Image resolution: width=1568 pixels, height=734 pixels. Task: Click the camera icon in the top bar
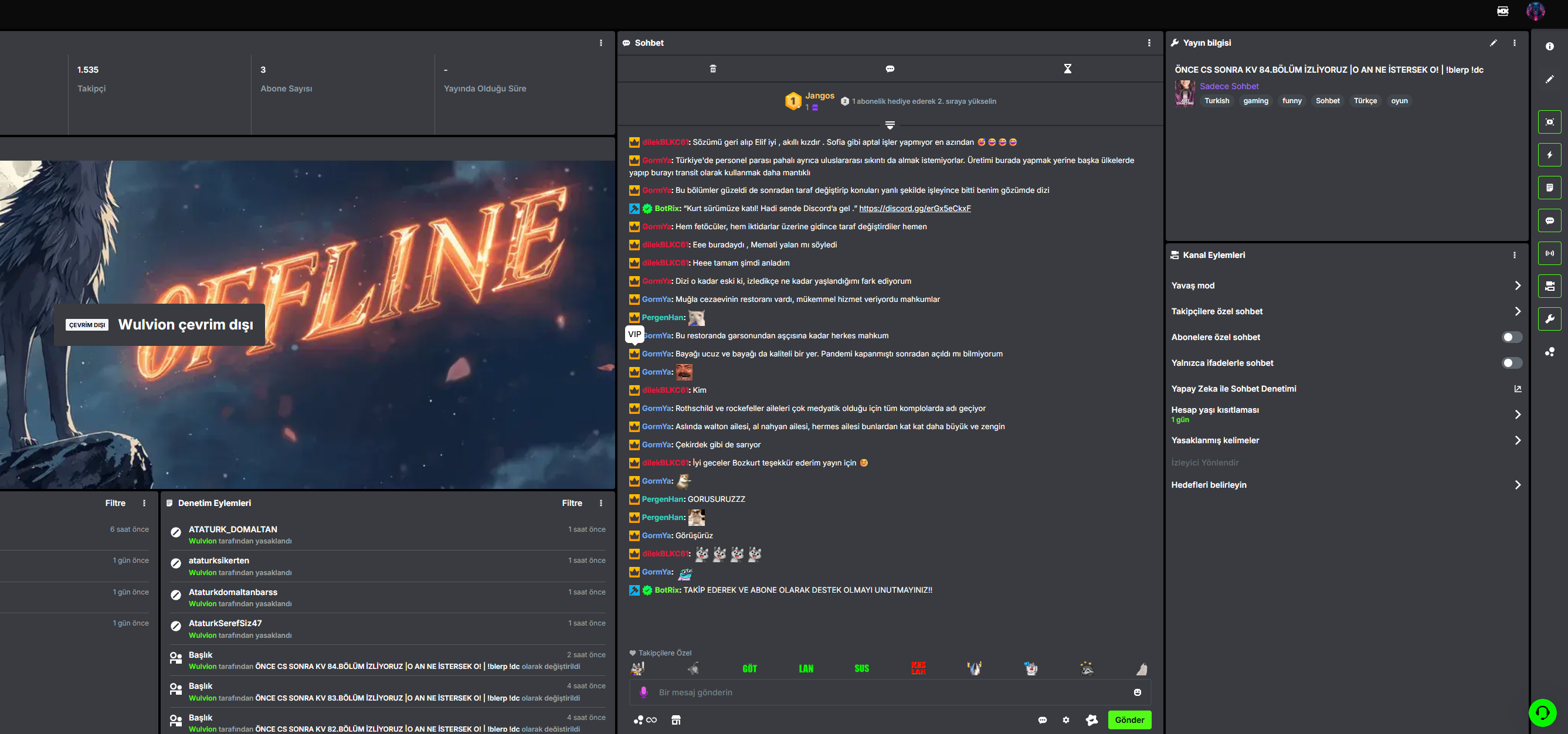(1502, 11)
